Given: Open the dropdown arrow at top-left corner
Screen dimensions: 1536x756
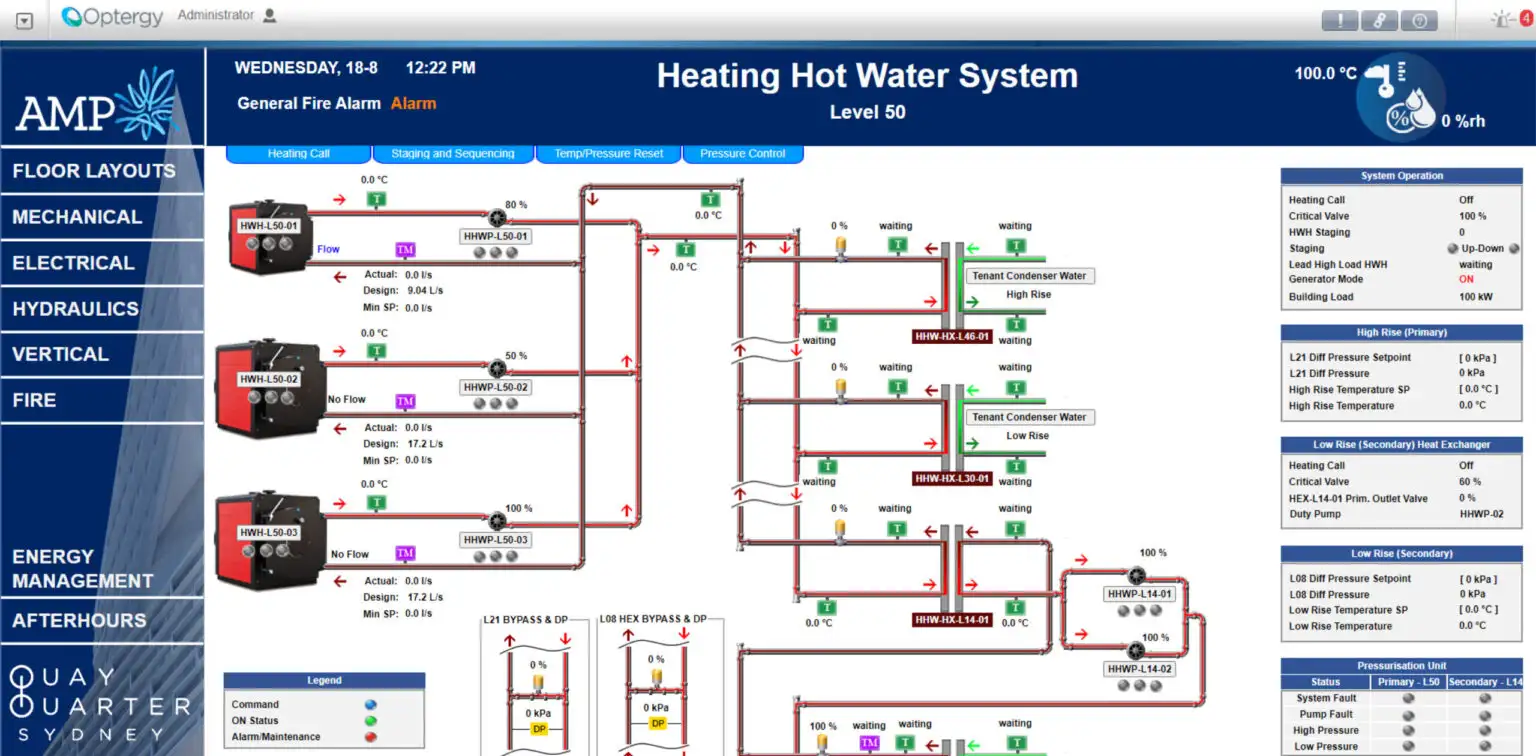Looking at the screenshot, I should click(23, 19).
